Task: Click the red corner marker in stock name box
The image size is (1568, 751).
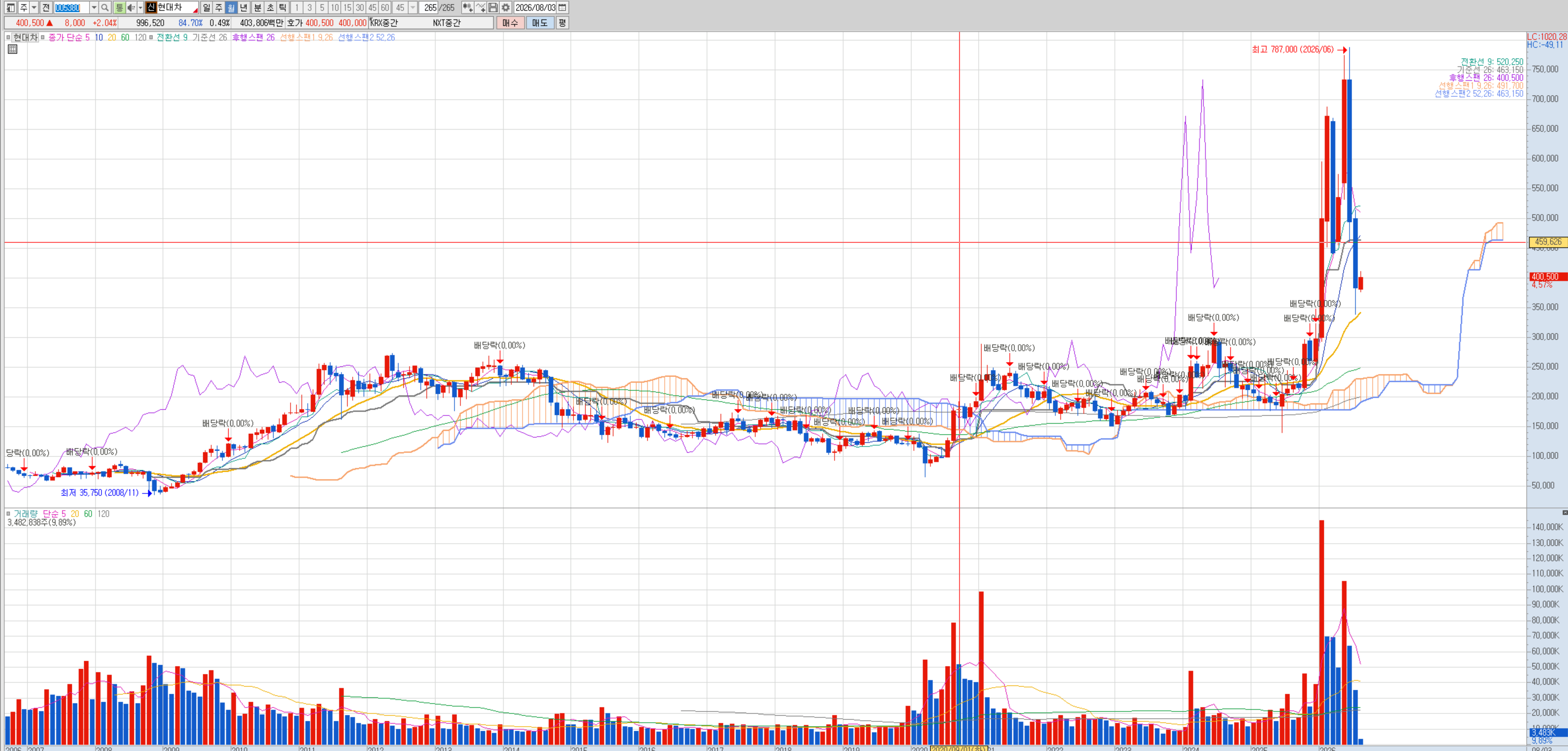Action: [x=195, y=10]
